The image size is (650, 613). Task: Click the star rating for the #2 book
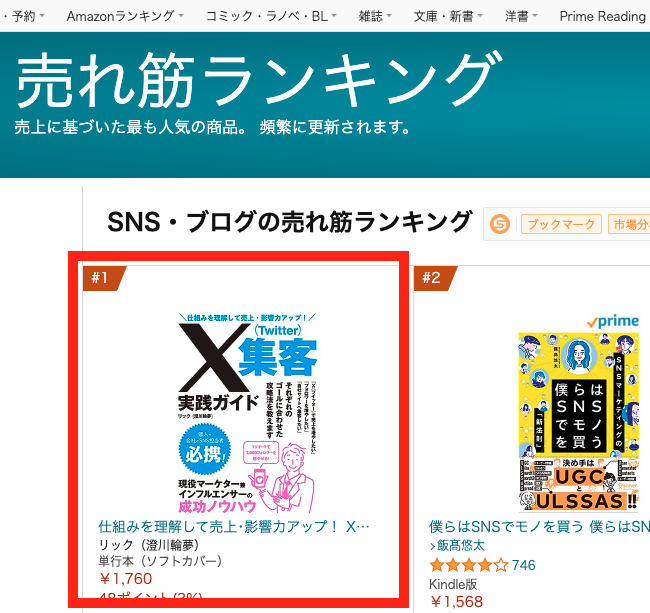coord(468,565)
